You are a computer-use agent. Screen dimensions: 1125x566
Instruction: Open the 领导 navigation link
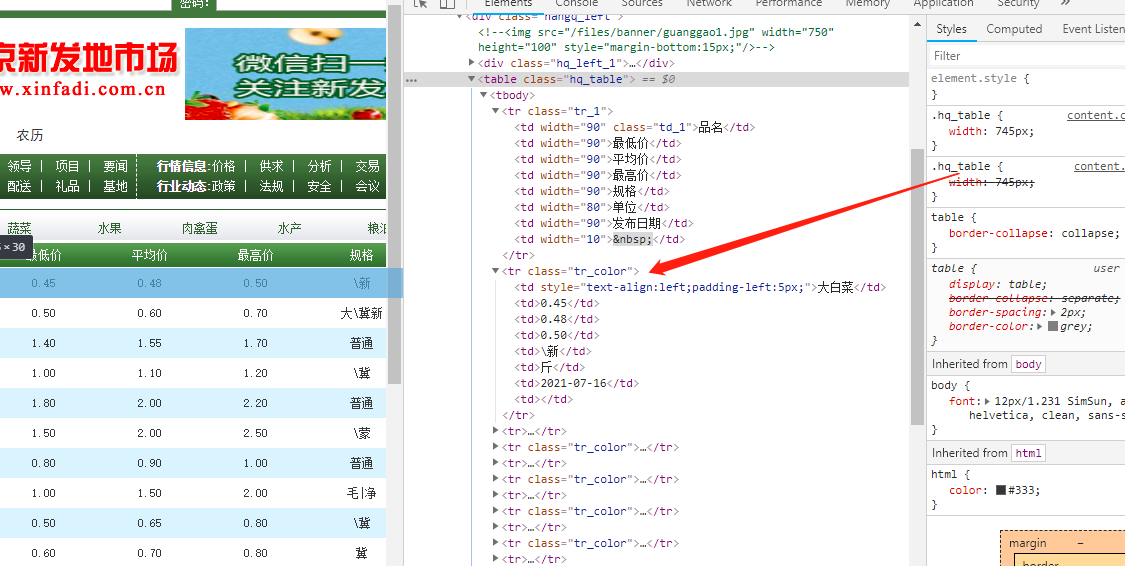pos(20,166)
